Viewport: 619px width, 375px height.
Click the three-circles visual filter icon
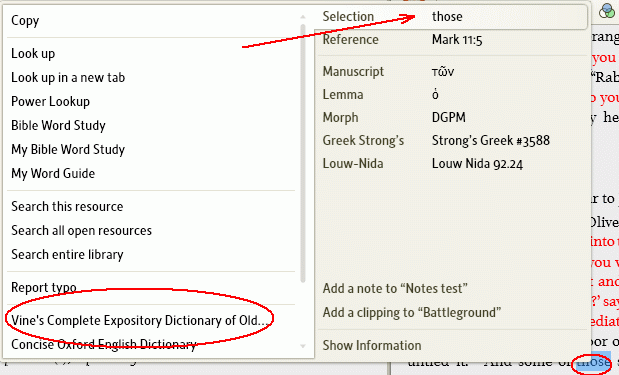click(x=606, y=11)
